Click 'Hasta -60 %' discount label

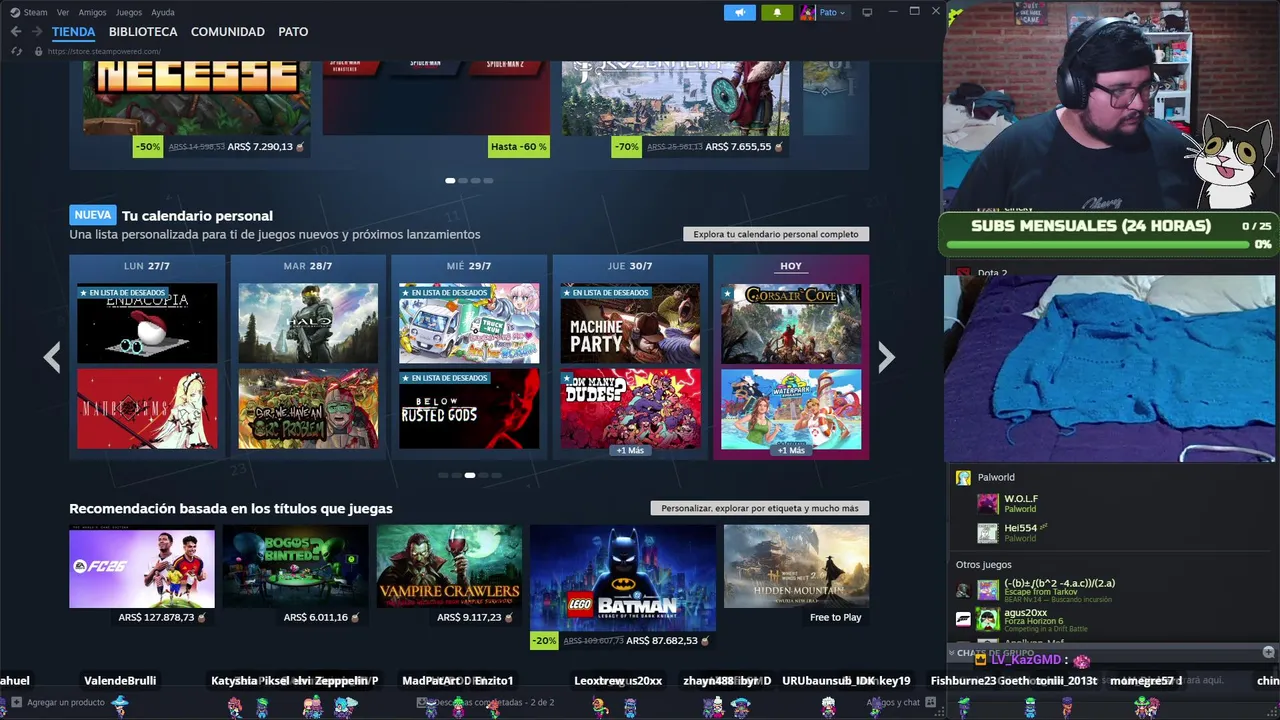(x=519, y=146)
